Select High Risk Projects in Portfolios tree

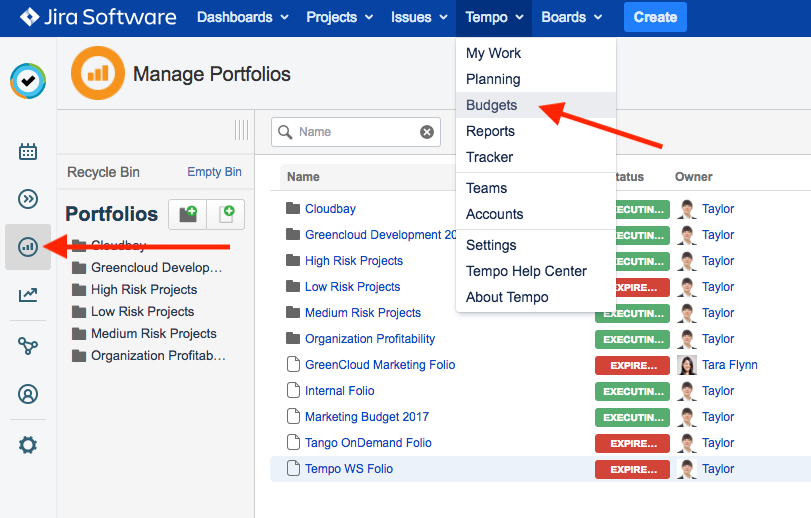pos(144,290)
